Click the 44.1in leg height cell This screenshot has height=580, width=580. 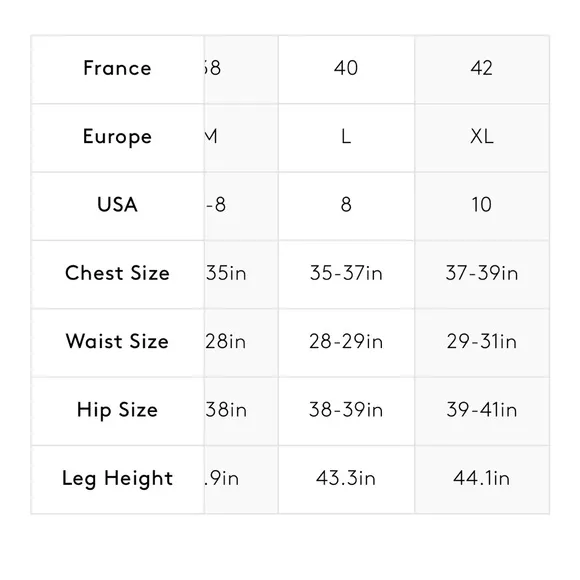(x=482, y=479)
